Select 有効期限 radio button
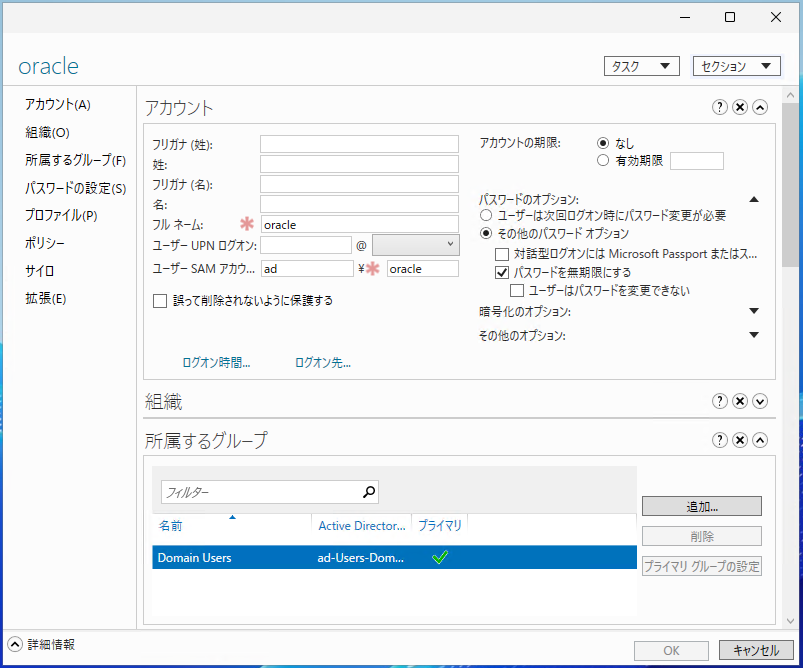 click(x=602, y=160)
